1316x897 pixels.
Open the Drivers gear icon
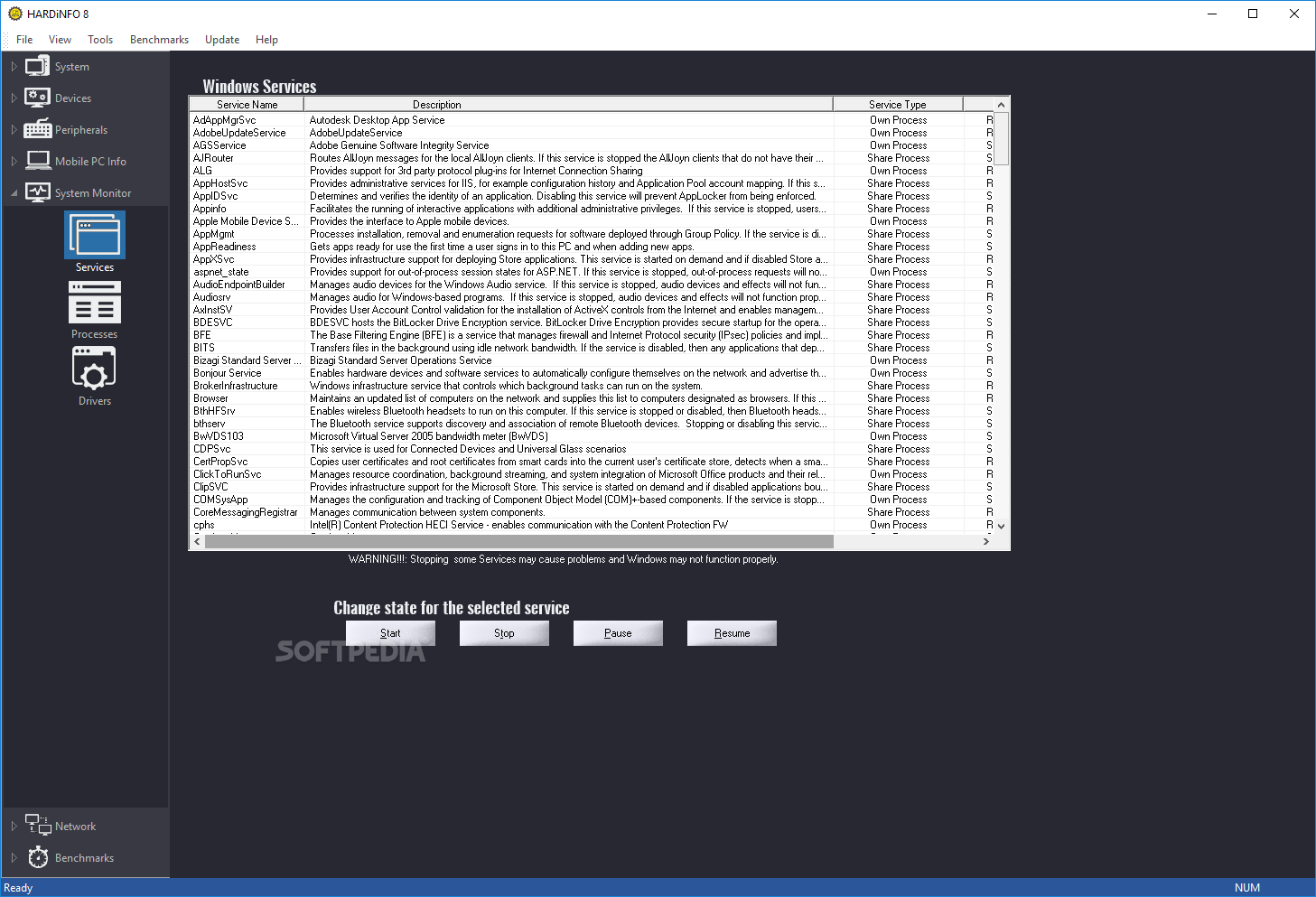95,369
